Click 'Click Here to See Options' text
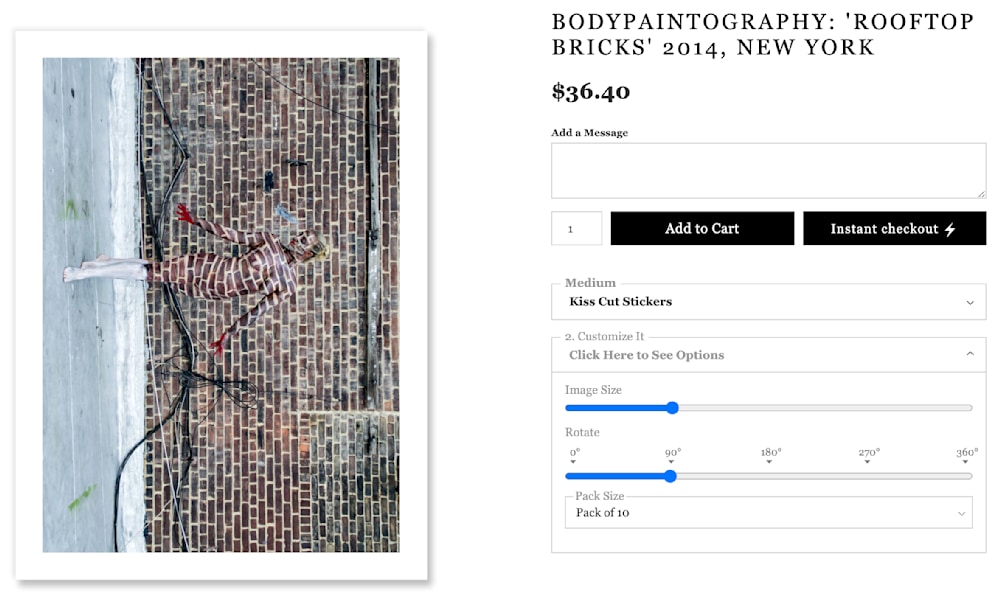Image resolution: width=1000 pixels, height=601 pixels. click(x=647, y=355)
